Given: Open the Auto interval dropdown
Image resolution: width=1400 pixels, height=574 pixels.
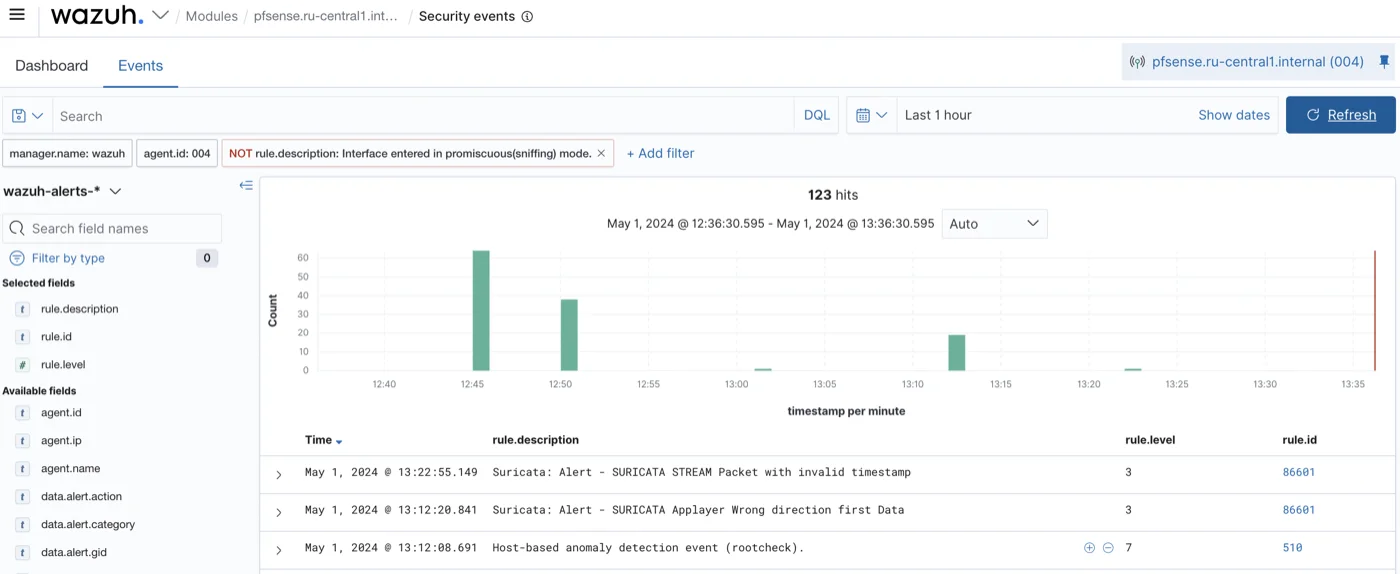Looking at the screenshot, I should coord(994,224).
